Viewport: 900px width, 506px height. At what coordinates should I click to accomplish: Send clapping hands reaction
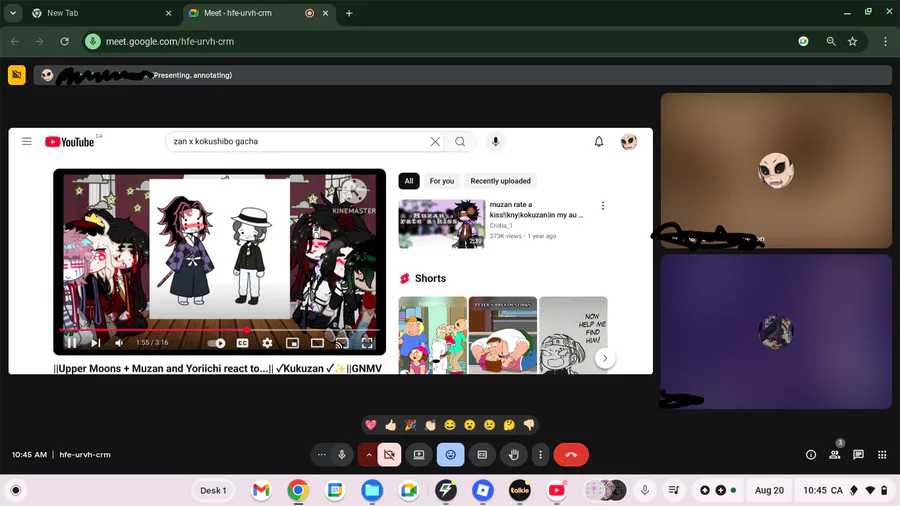point(430,425)
